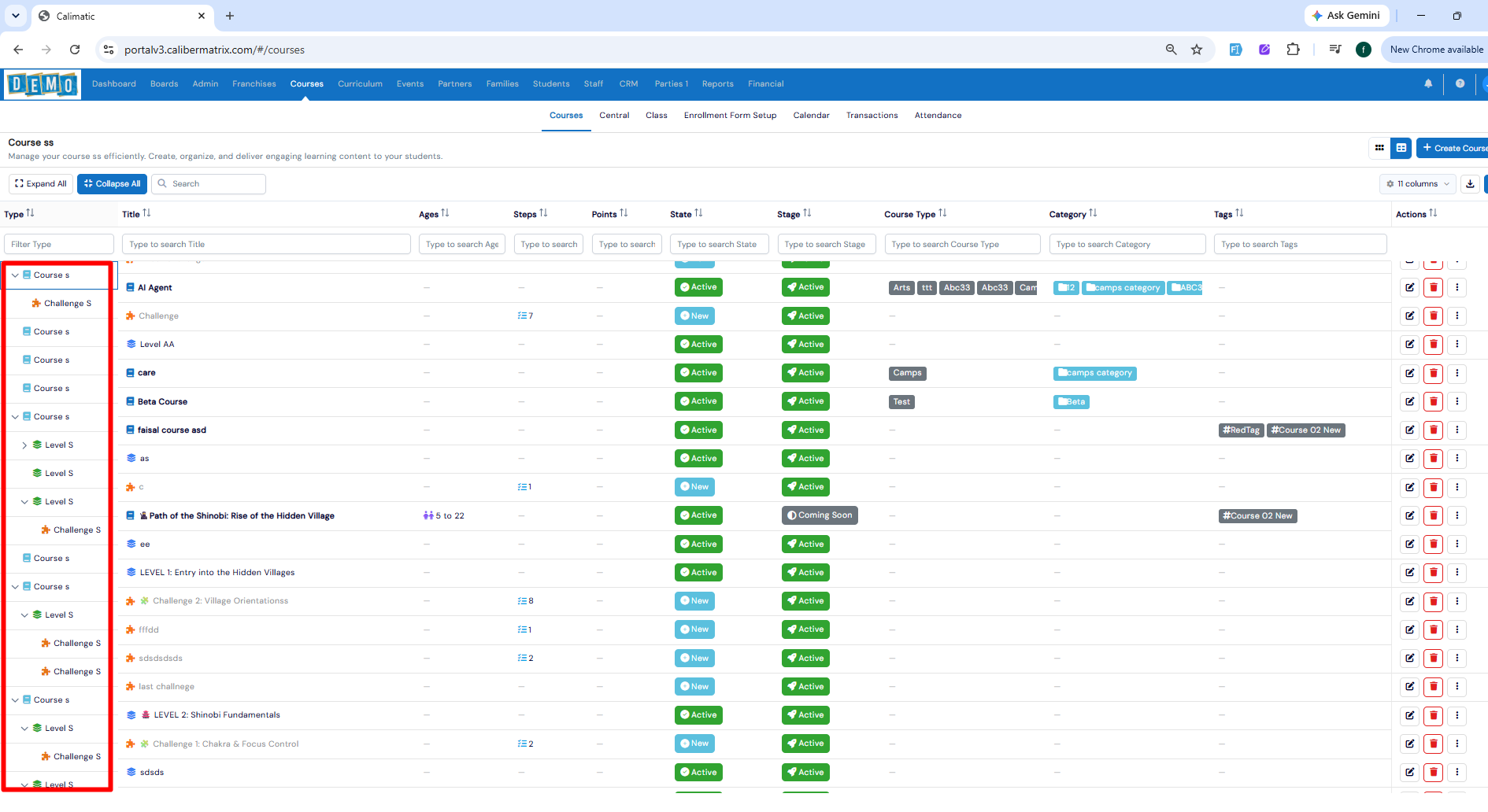This screenshot has height=812, width=1488.
Task: Sort the Ages column
Action: tap(445, 213)
